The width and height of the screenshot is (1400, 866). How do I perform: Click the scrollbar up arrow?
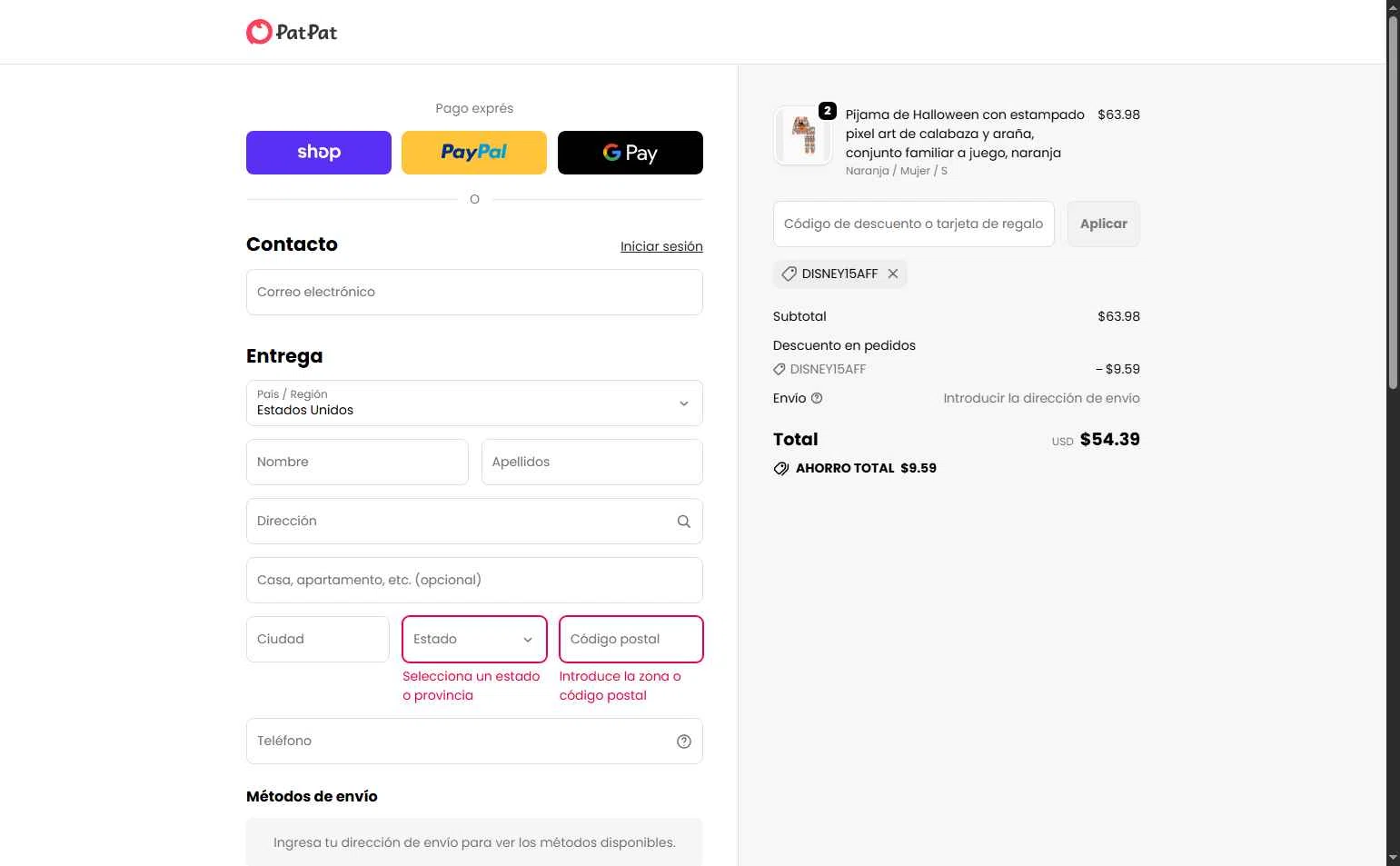[1393, 6]
